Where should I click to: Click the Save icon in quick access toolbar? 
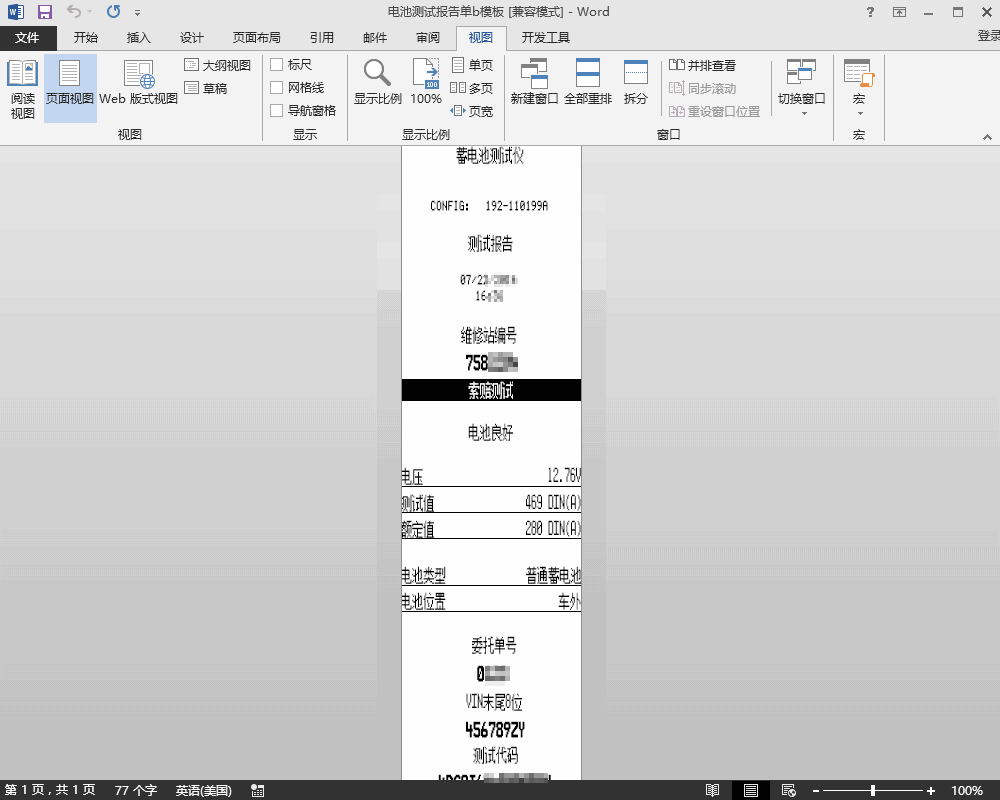[x=44, y=12]
